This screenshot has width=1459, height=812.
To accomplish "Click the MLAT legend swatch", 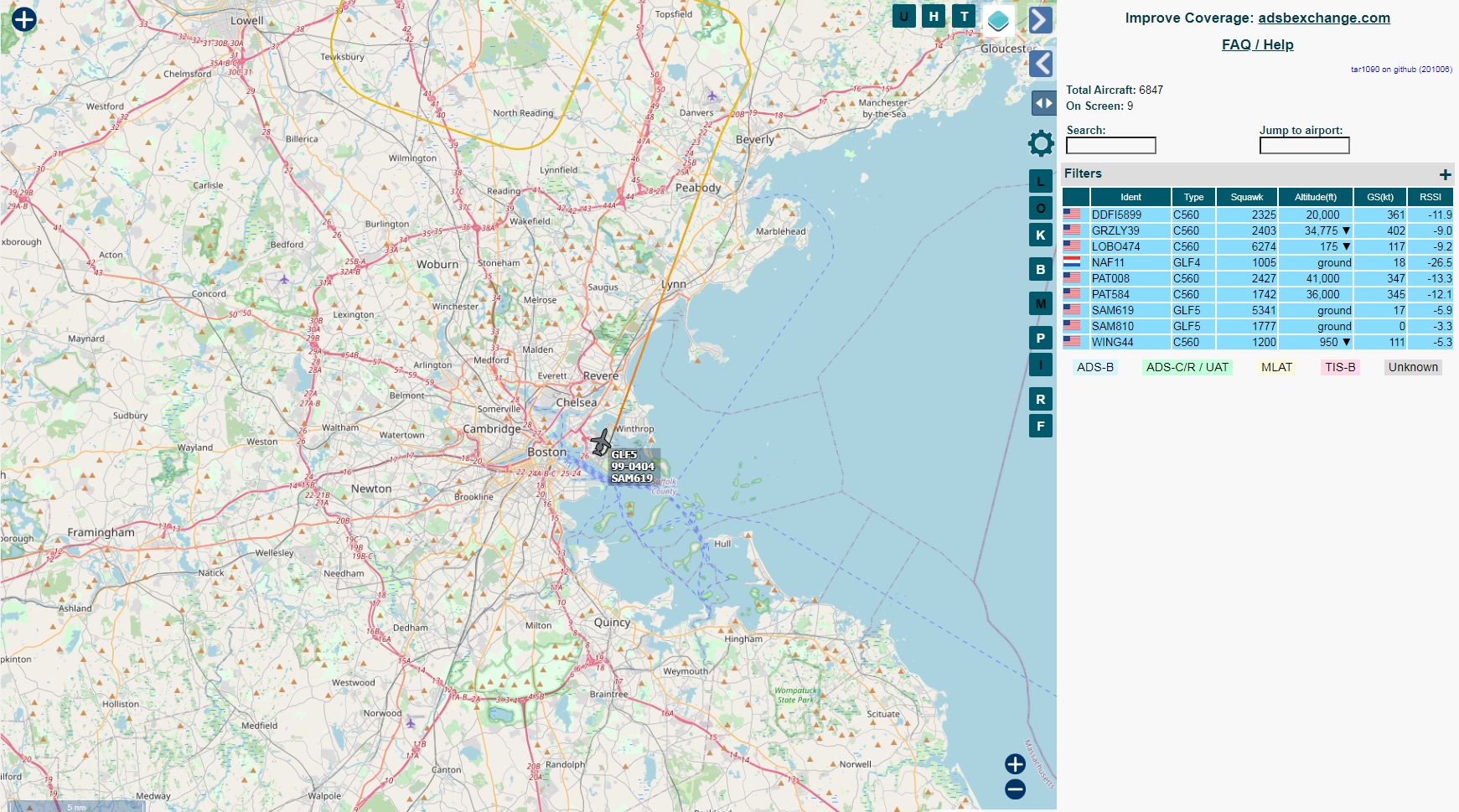I will (1276, 367).
